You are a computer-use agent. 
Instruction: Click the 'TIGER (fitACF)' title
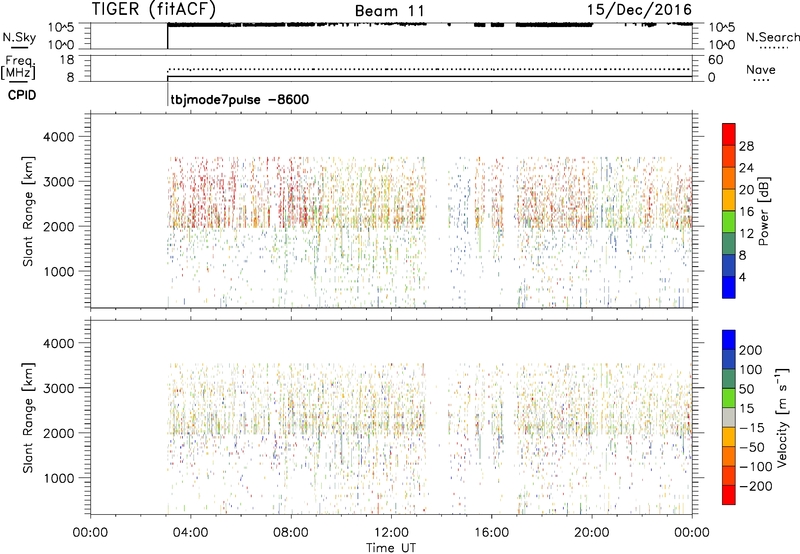click(x=154, y=9)
